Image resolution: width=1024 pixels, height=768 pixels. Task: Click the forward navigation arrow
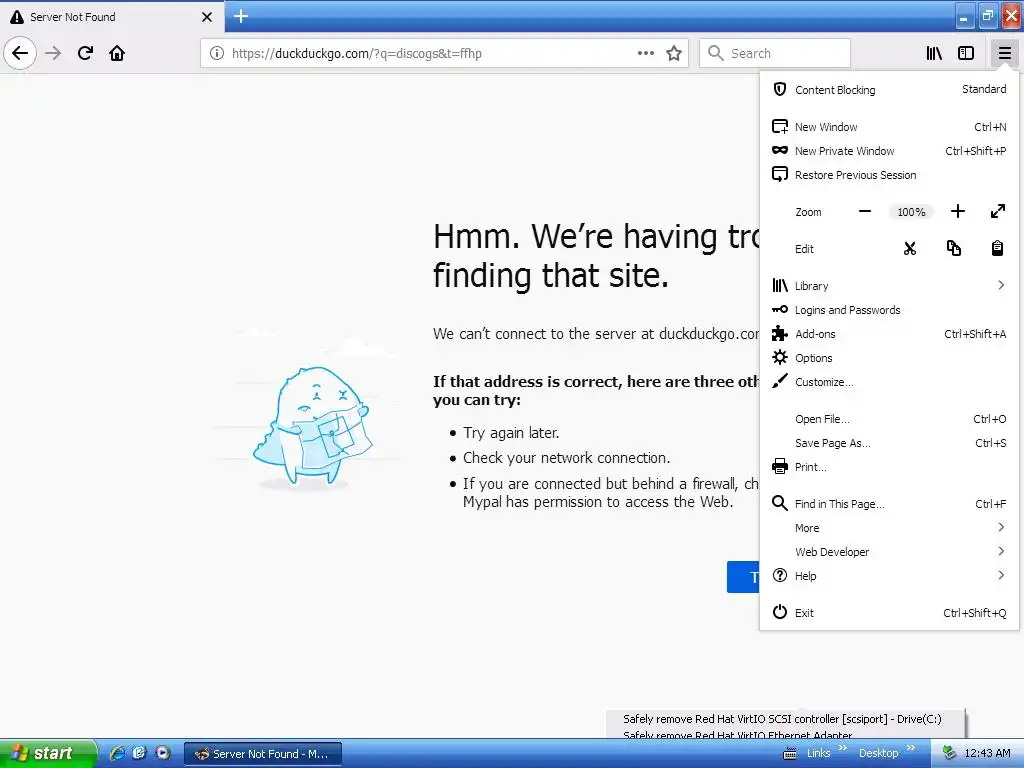54,53
